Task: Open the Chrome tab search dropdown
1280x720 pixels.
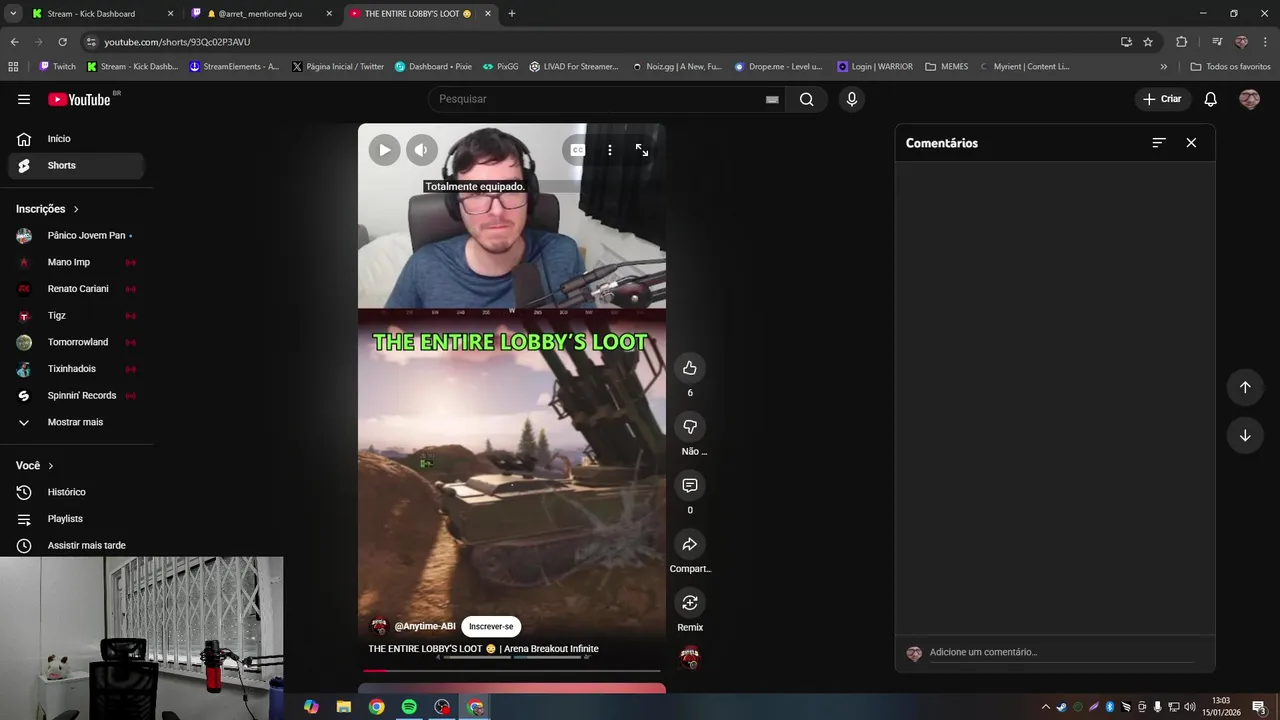Action: pyautogui.click(x=13, y=14)
